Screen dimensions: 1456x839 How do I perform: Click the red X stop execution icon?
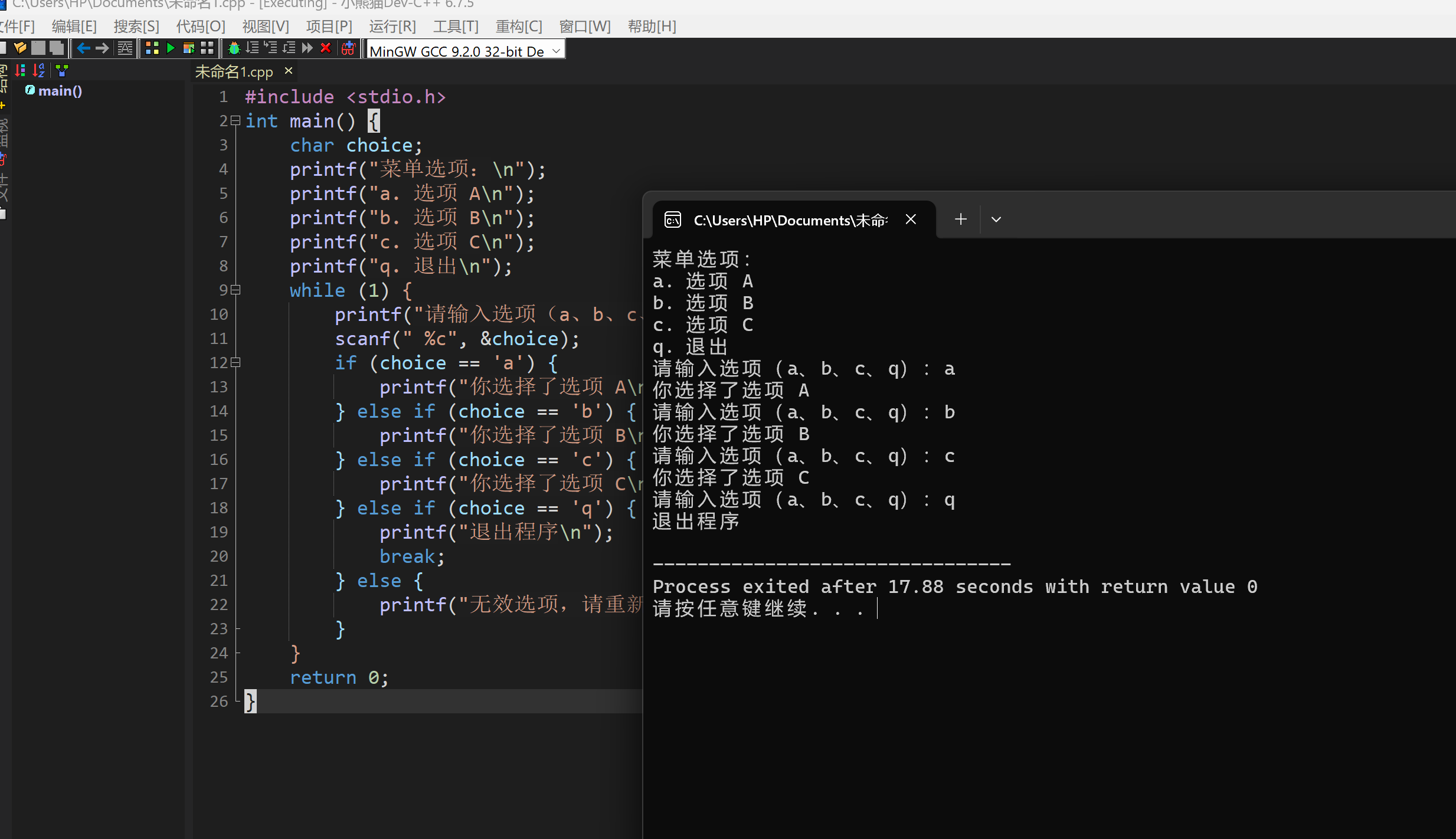(x=325, y=48)
